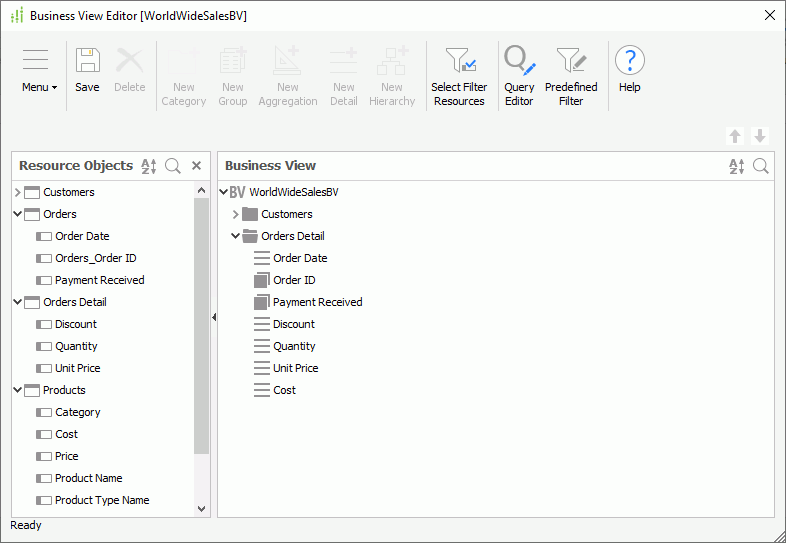Open the Menu dropdown

(x=39, y=87)
